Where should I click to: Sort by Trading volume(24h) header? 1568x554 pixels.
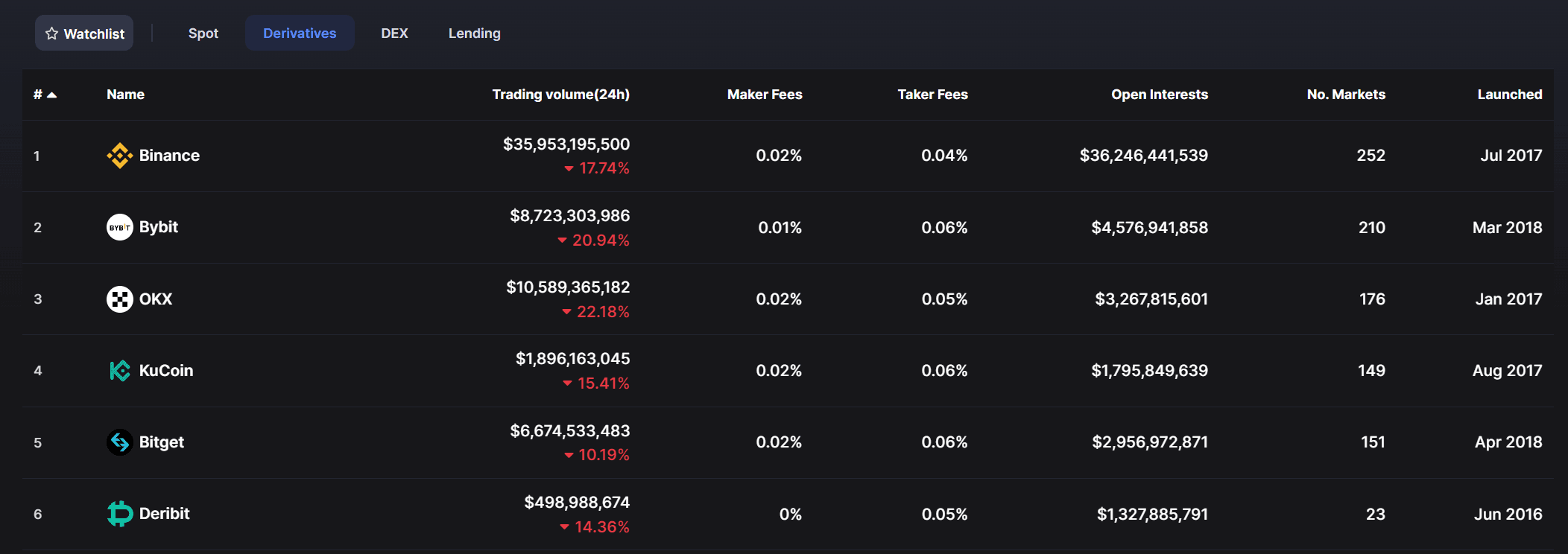click(x=560, y=95)
